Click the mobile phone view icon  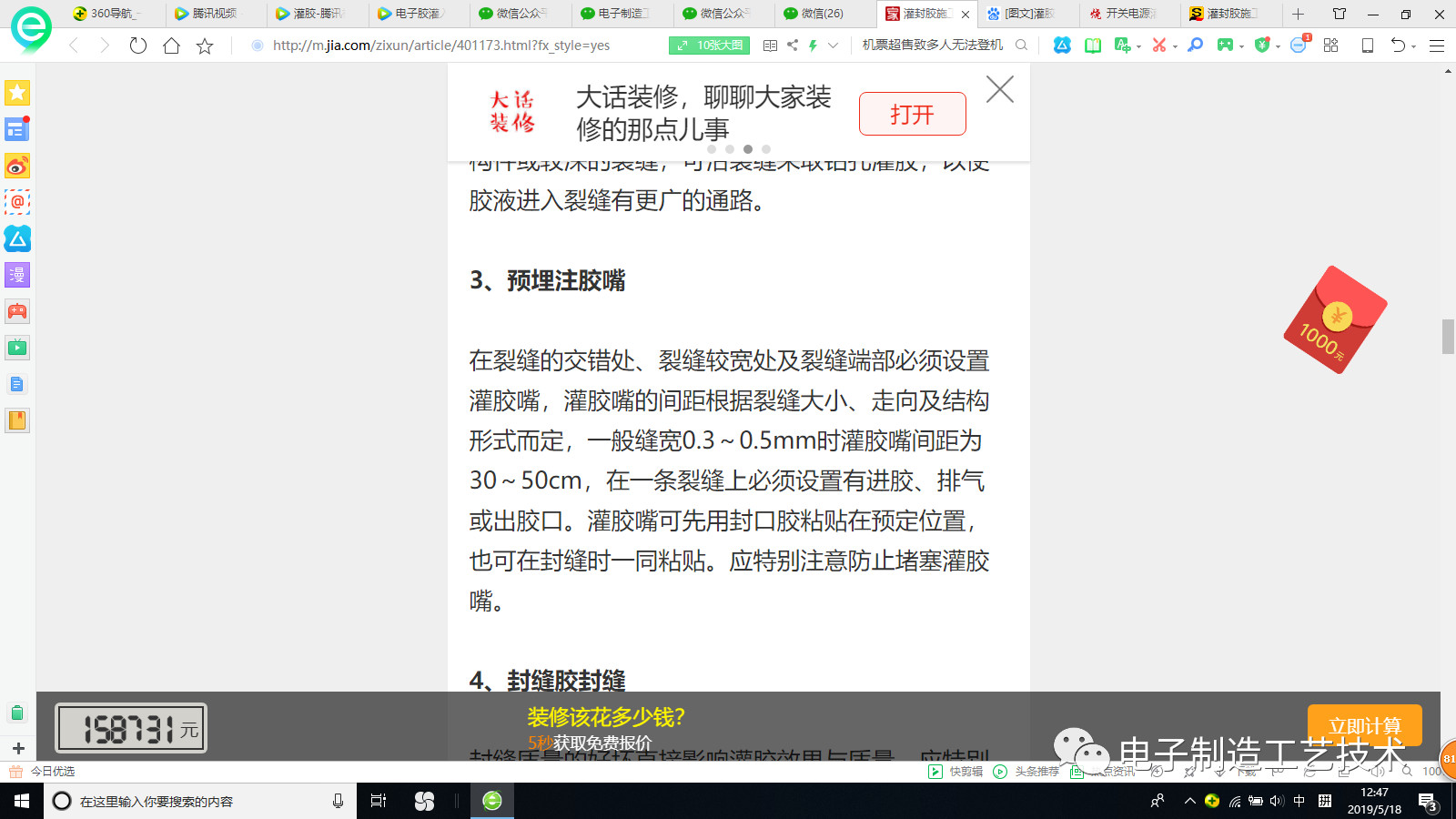[x=1367, y=45]
